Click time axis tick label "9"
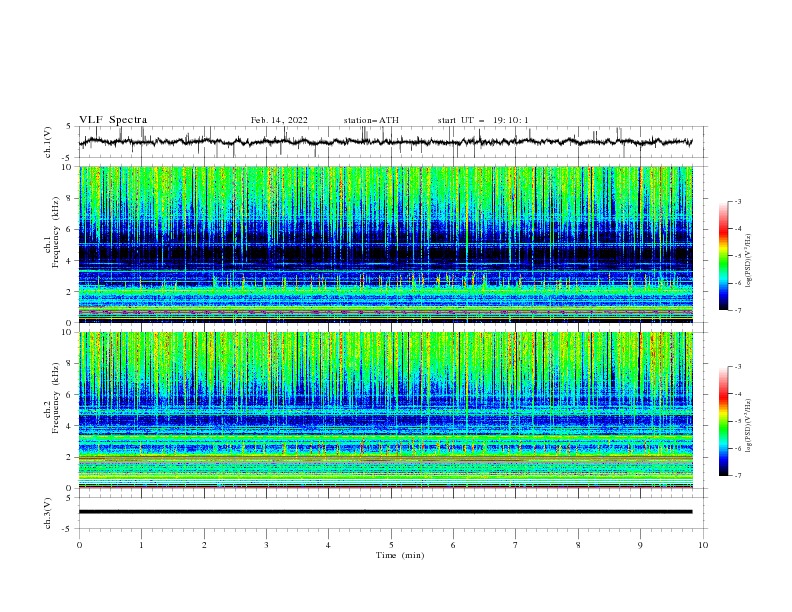The image size is (792, 612). (640, 545)
